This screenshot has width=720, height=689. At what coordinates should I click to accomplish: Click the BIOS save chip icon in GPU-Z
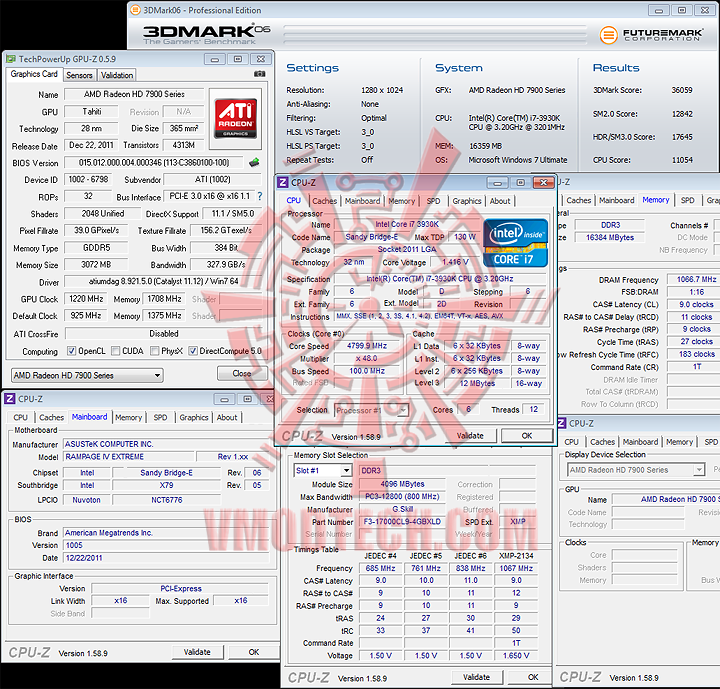tap(254, 162)
